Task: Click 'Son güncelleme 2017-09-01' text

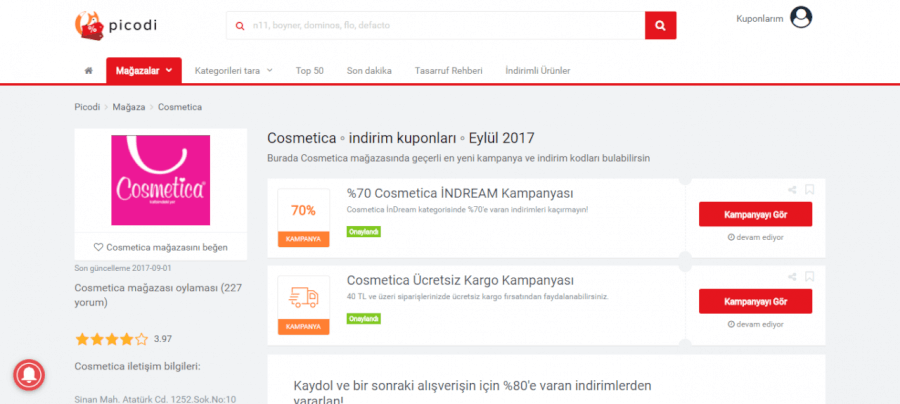Action: (x=123, y=268)
